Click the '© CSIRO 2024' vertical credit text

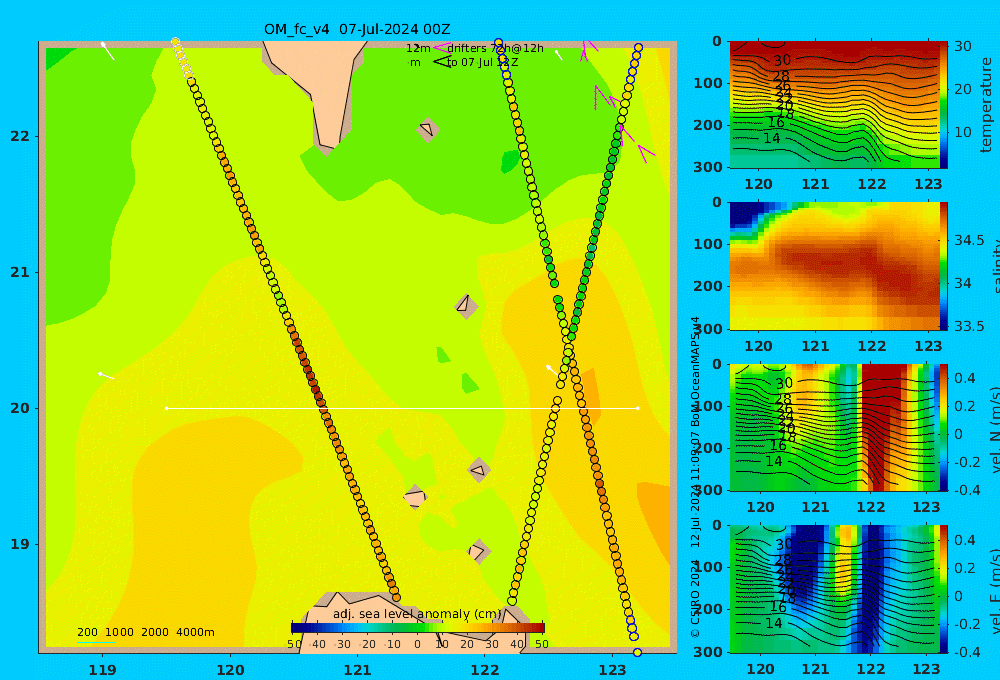[695, 598]
